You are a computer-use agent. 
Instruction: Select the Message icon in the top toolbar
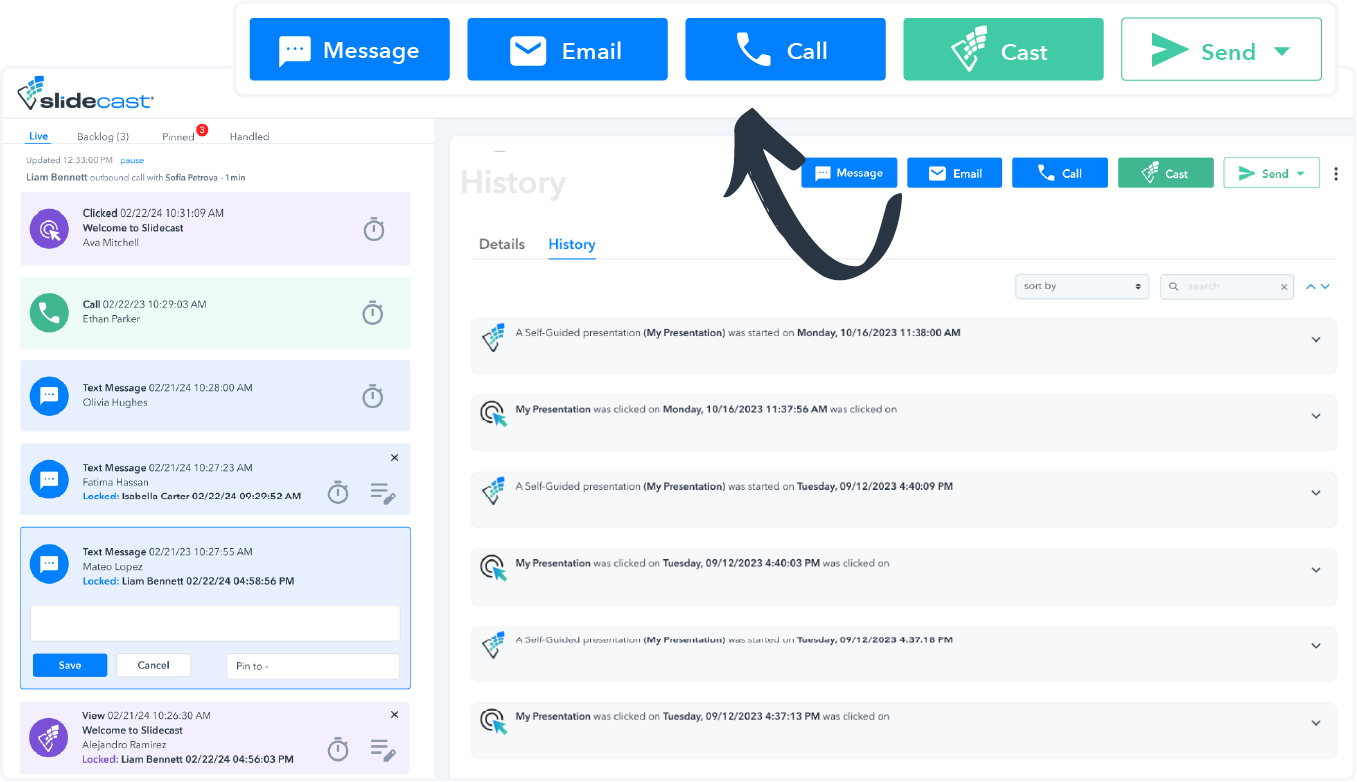coord(295,49)
